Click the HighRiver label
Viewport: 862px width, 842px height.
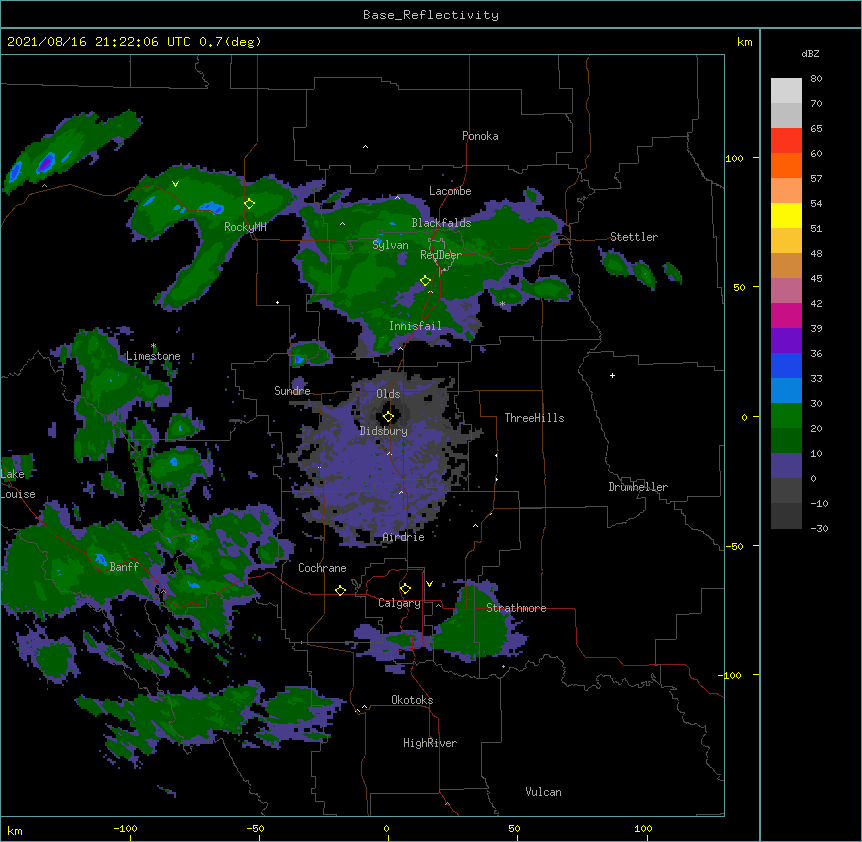(430, 743)
